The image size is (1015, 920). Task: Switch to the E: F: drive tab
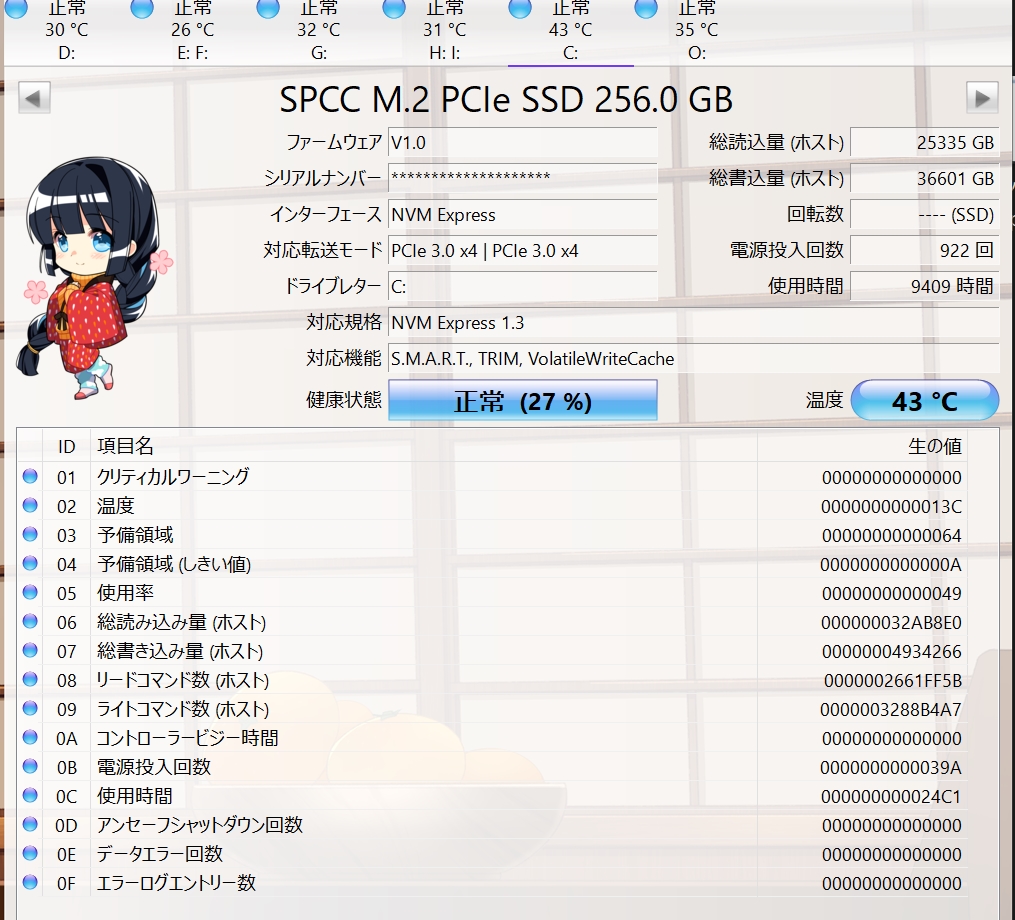pyautogui.click(x=192, y=31)
